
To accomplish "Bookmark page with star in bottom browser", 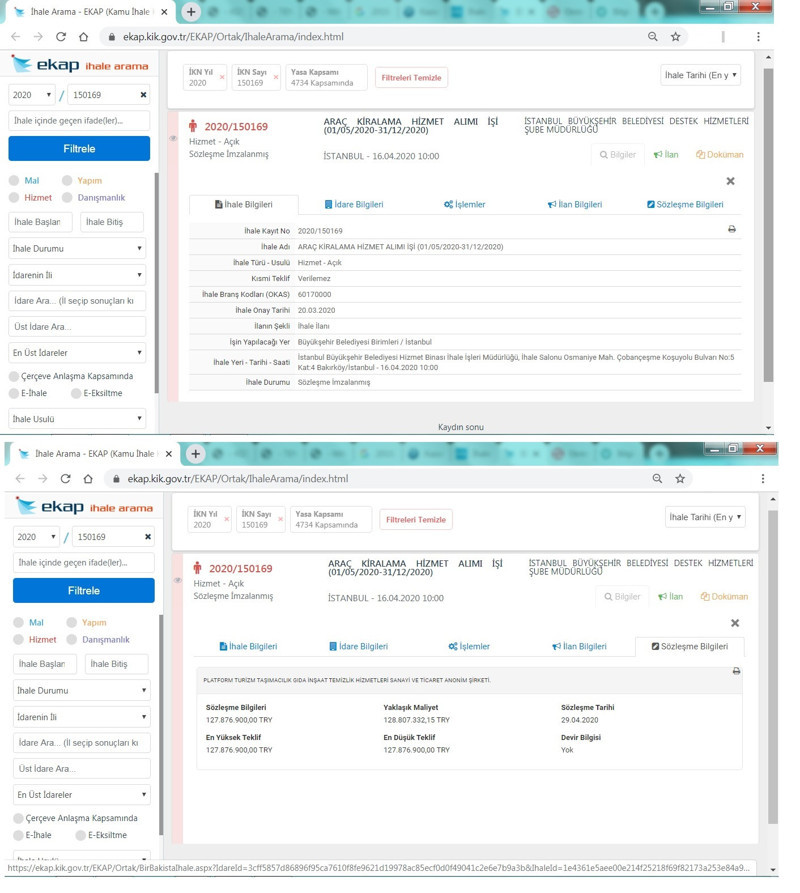I will coord(680,478).
